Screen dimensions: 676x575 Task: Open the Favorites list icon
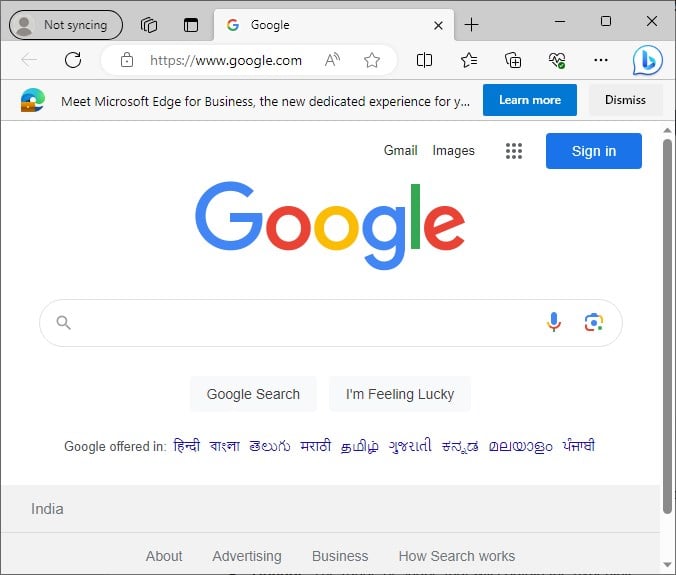pos(469,60)
